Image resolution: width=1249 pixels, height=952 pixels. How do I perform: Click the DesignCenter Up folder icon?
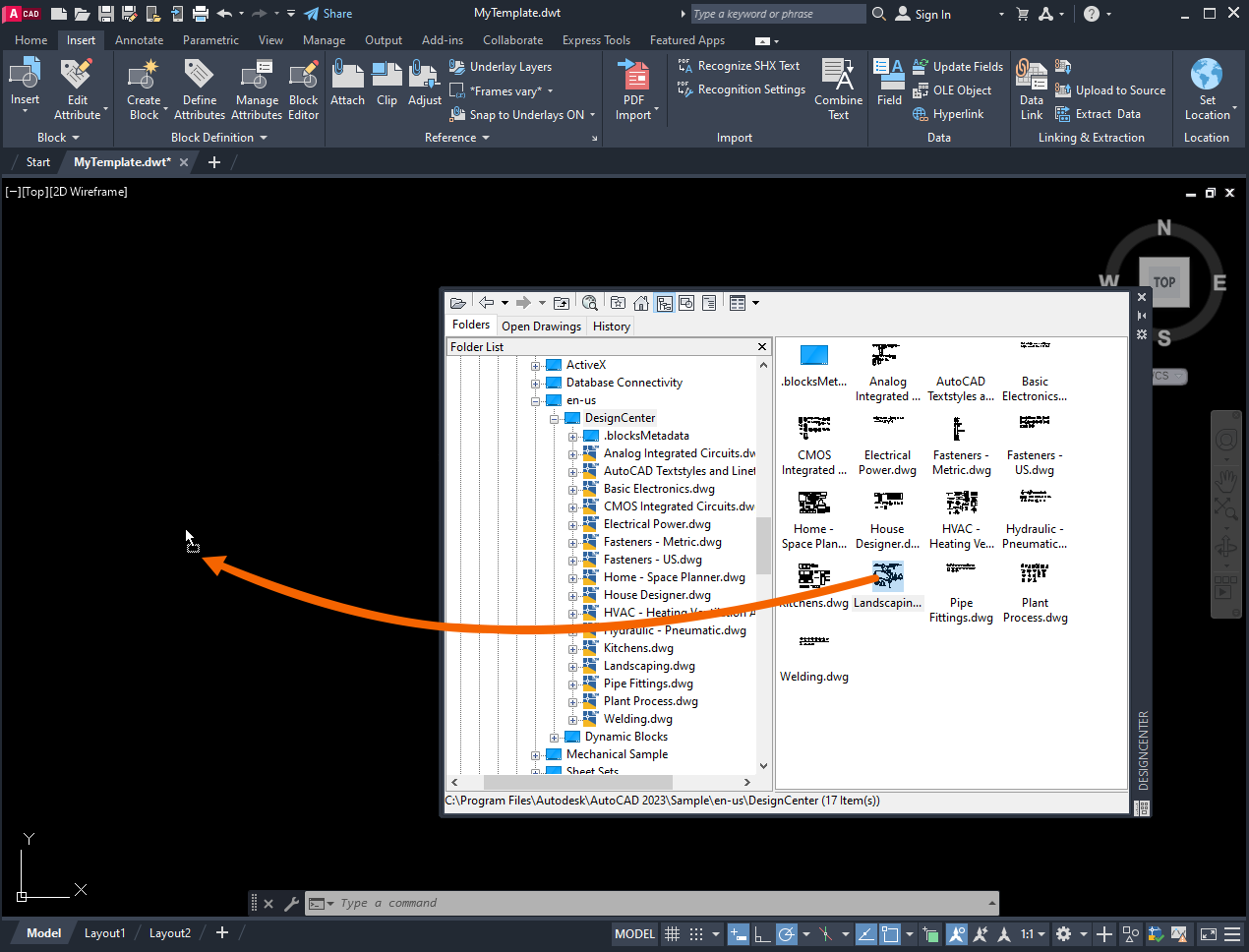pyautogui.click(x=562, y=303)
